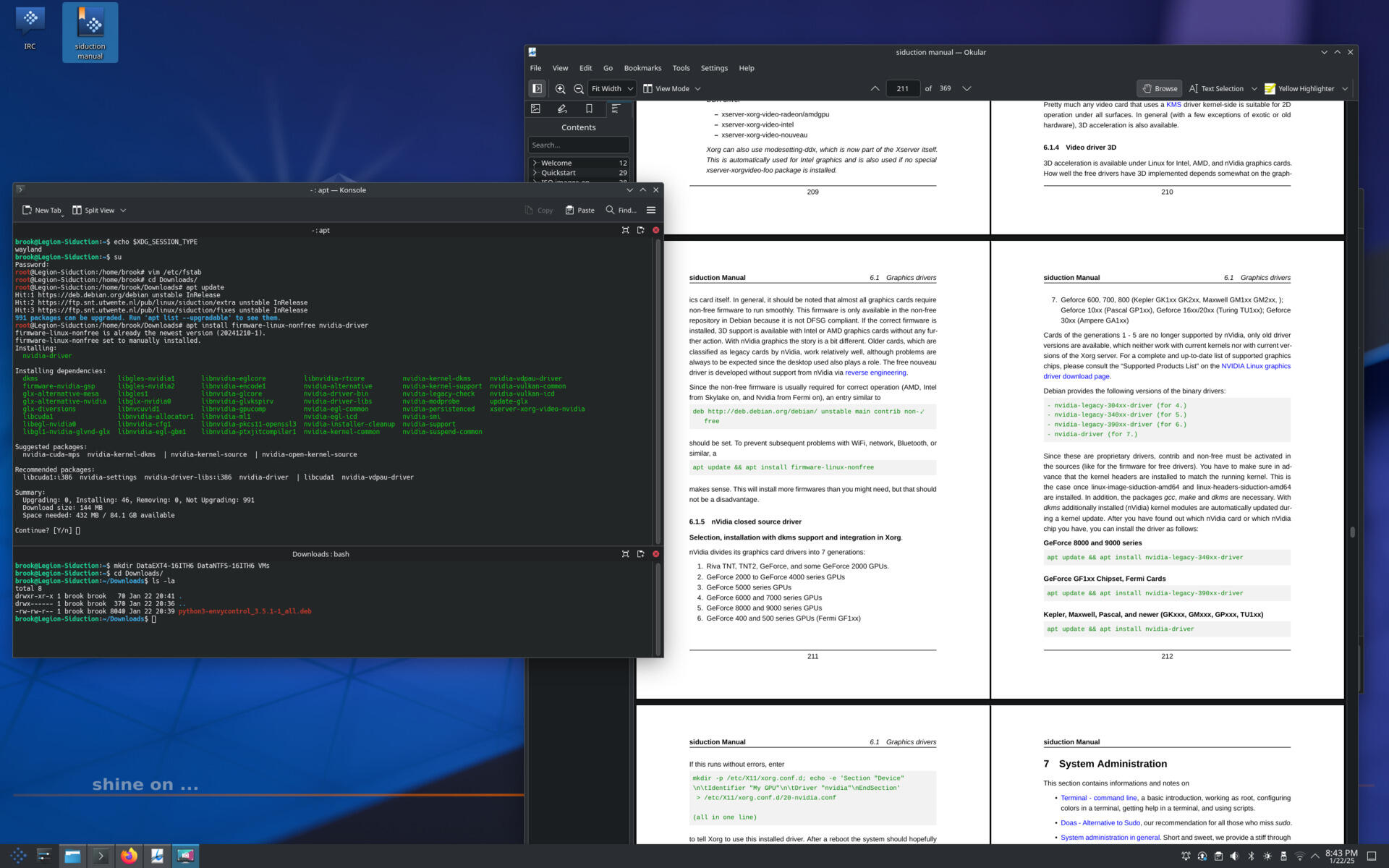Open the Okular Help menu

pos(747,68)
